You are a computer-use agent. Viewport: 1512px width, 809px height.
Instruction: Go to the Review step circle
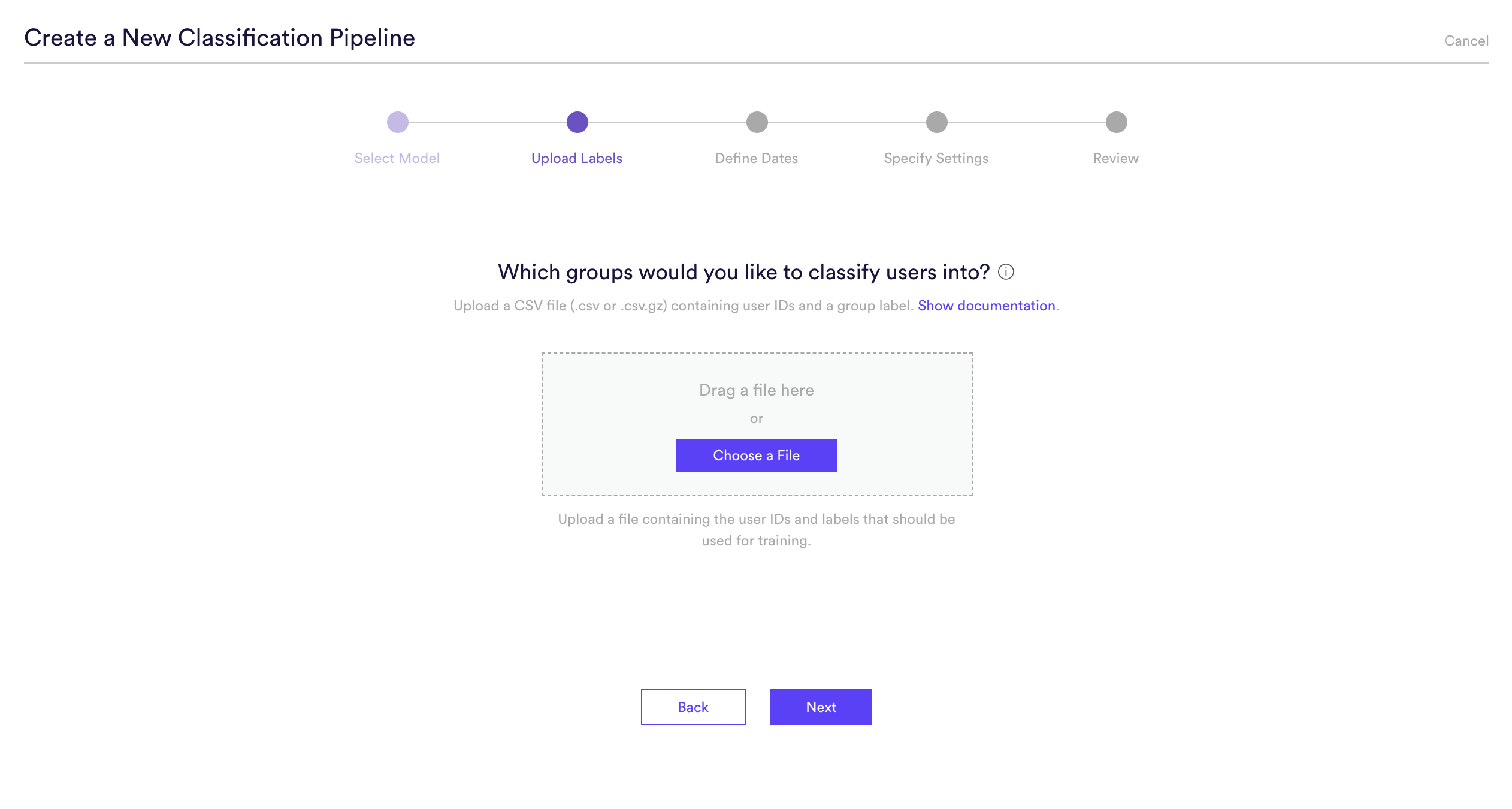click(1117, 122)
